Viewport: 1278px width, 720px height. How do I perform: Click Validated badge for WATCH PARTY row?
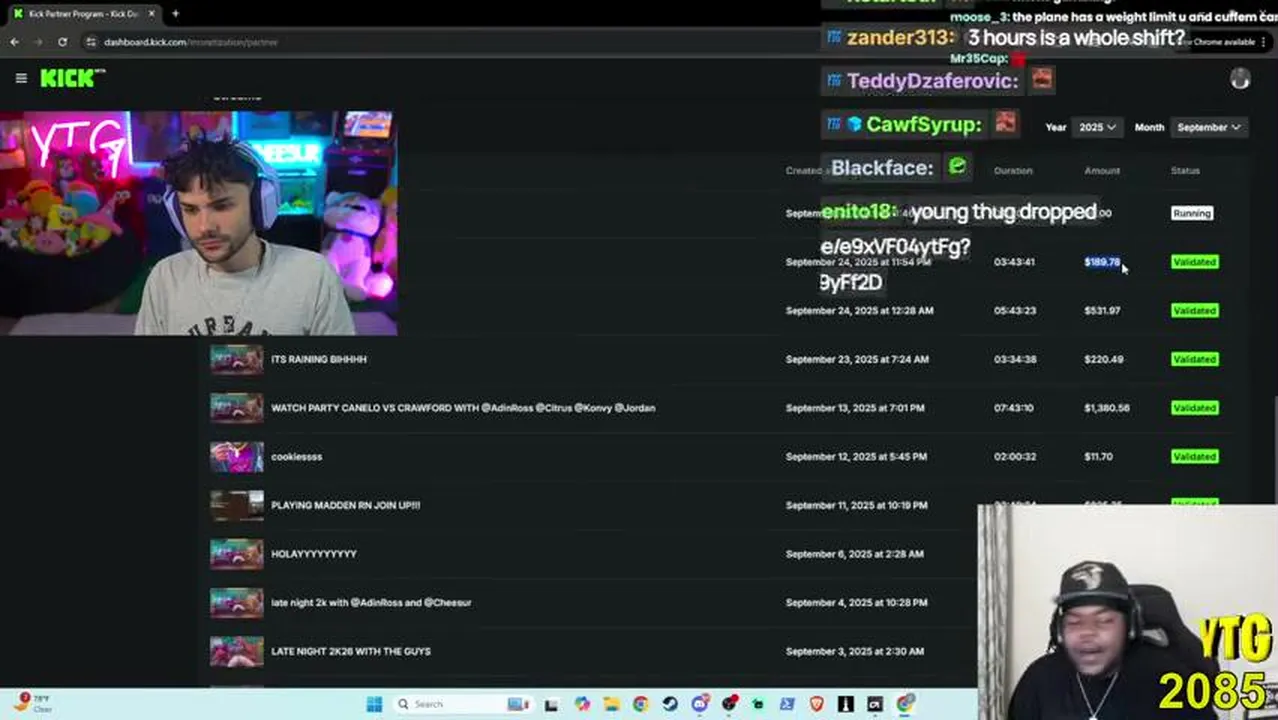[1194, 408]
